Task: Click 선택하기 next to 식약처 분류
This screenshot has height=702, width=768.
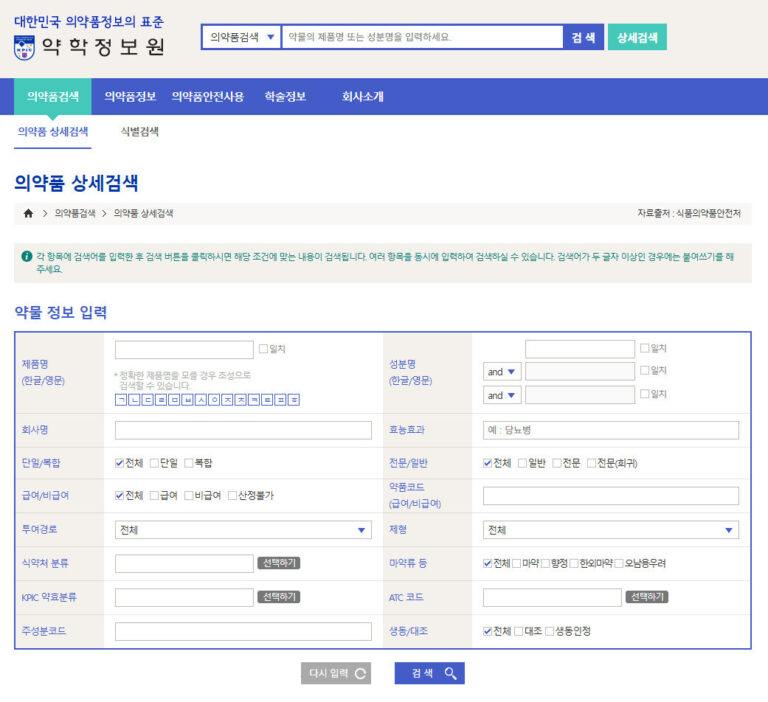Action: (279, 563)
